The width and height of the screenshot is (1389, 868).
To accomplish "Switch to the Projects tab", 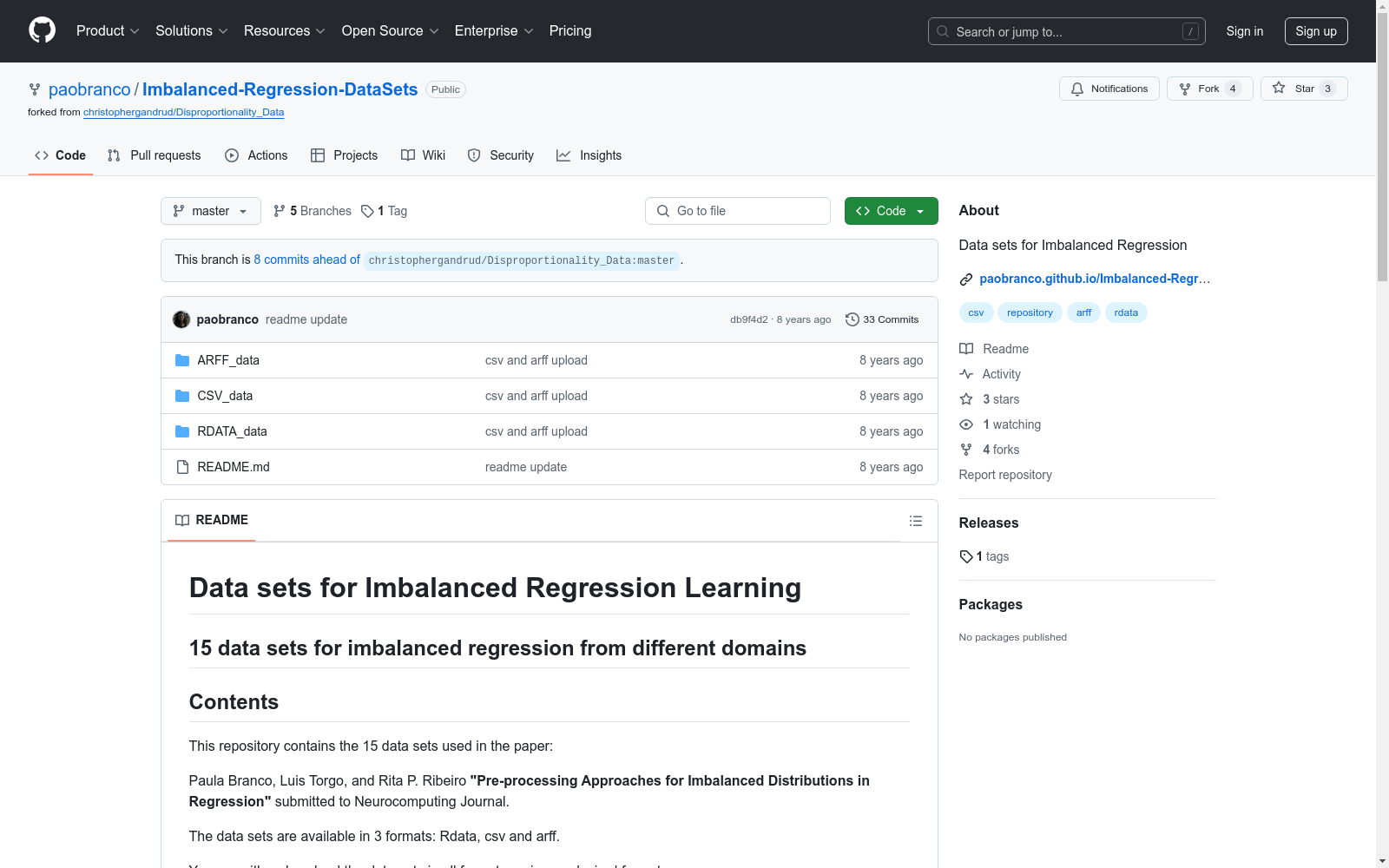I will coord(345,155).
